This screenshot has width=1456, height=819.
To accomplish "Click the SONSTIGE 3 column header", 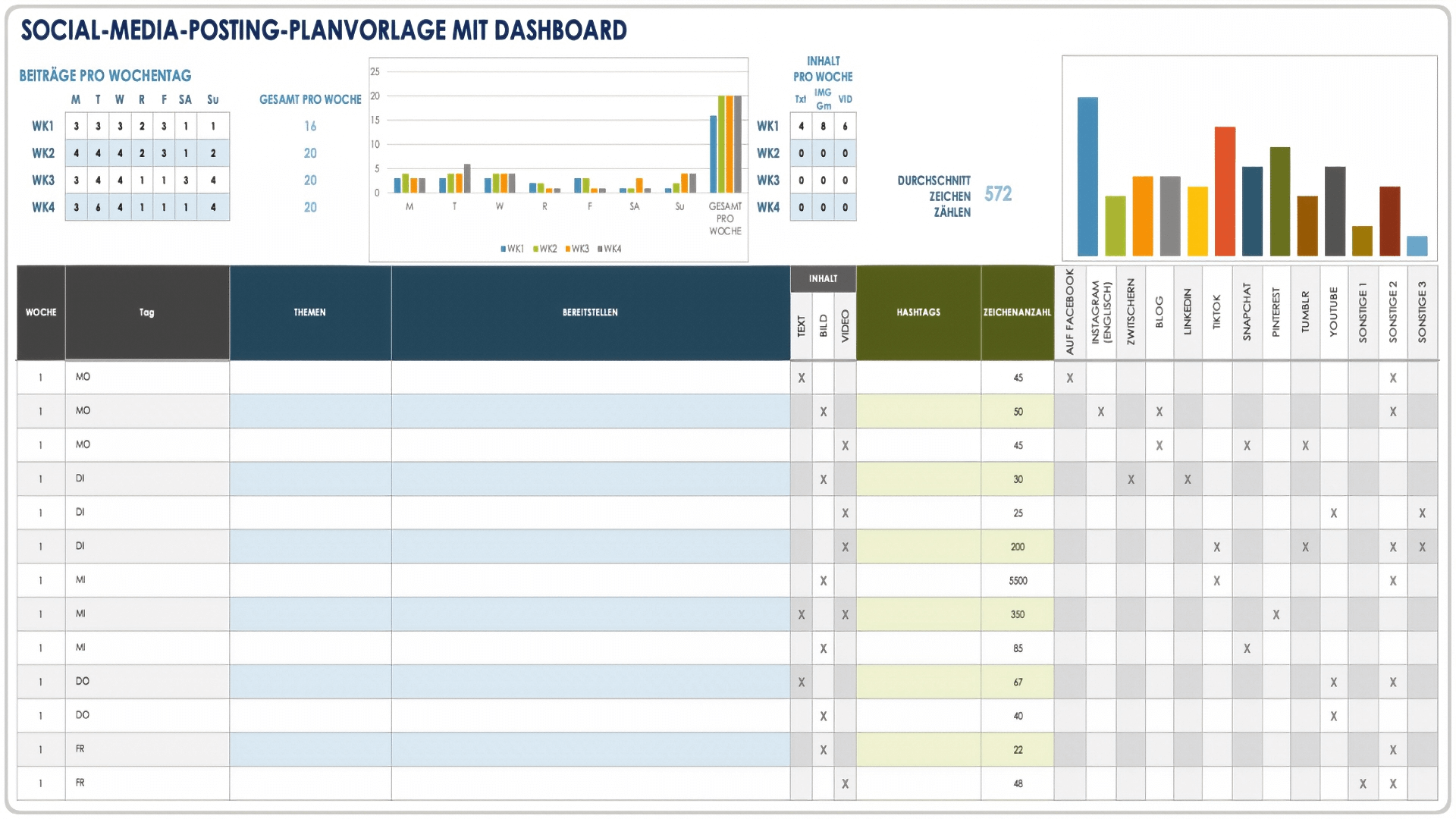I will coord(1422,312).
